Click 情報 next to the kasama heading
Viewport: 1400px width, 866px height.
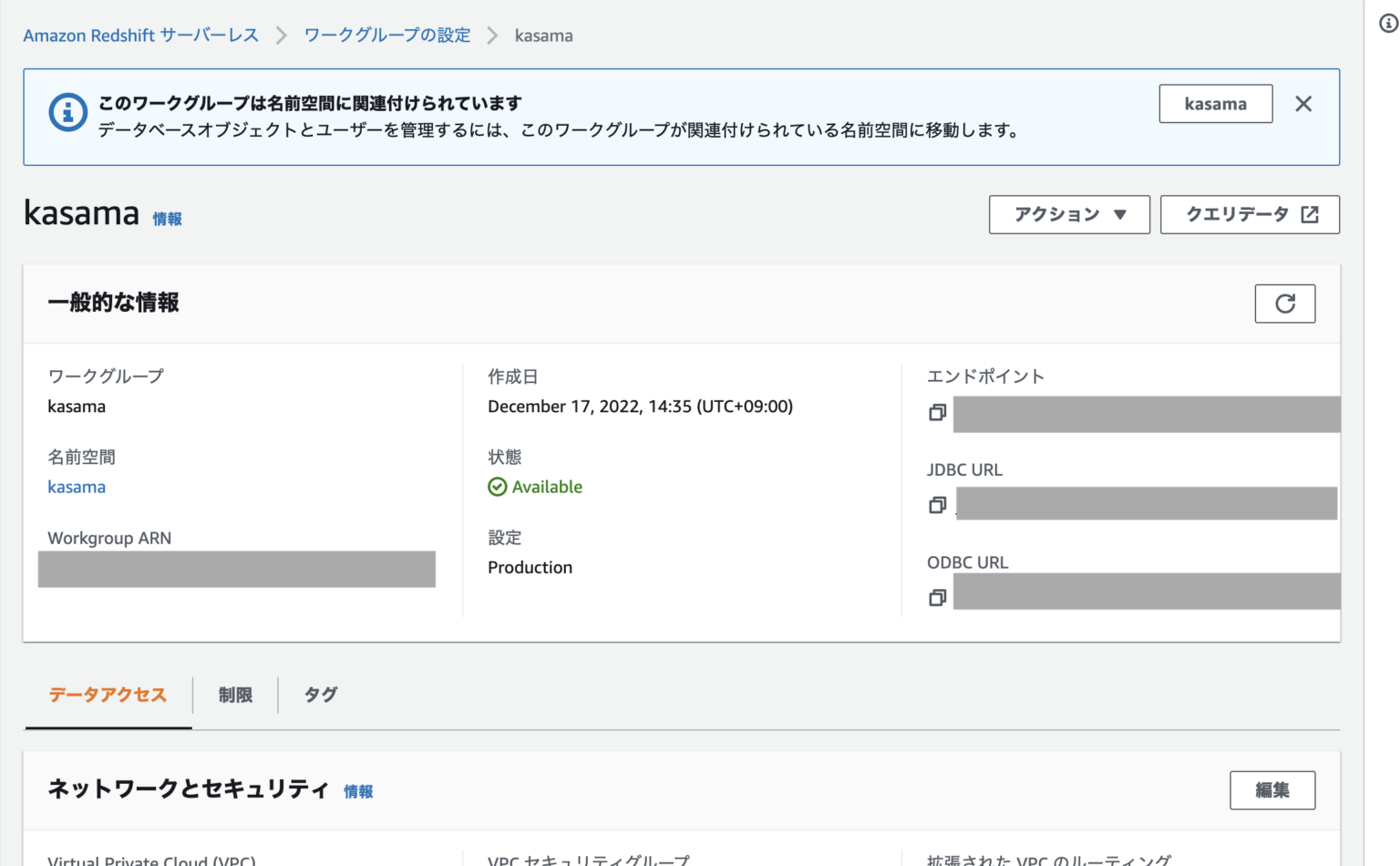[168, 219]
